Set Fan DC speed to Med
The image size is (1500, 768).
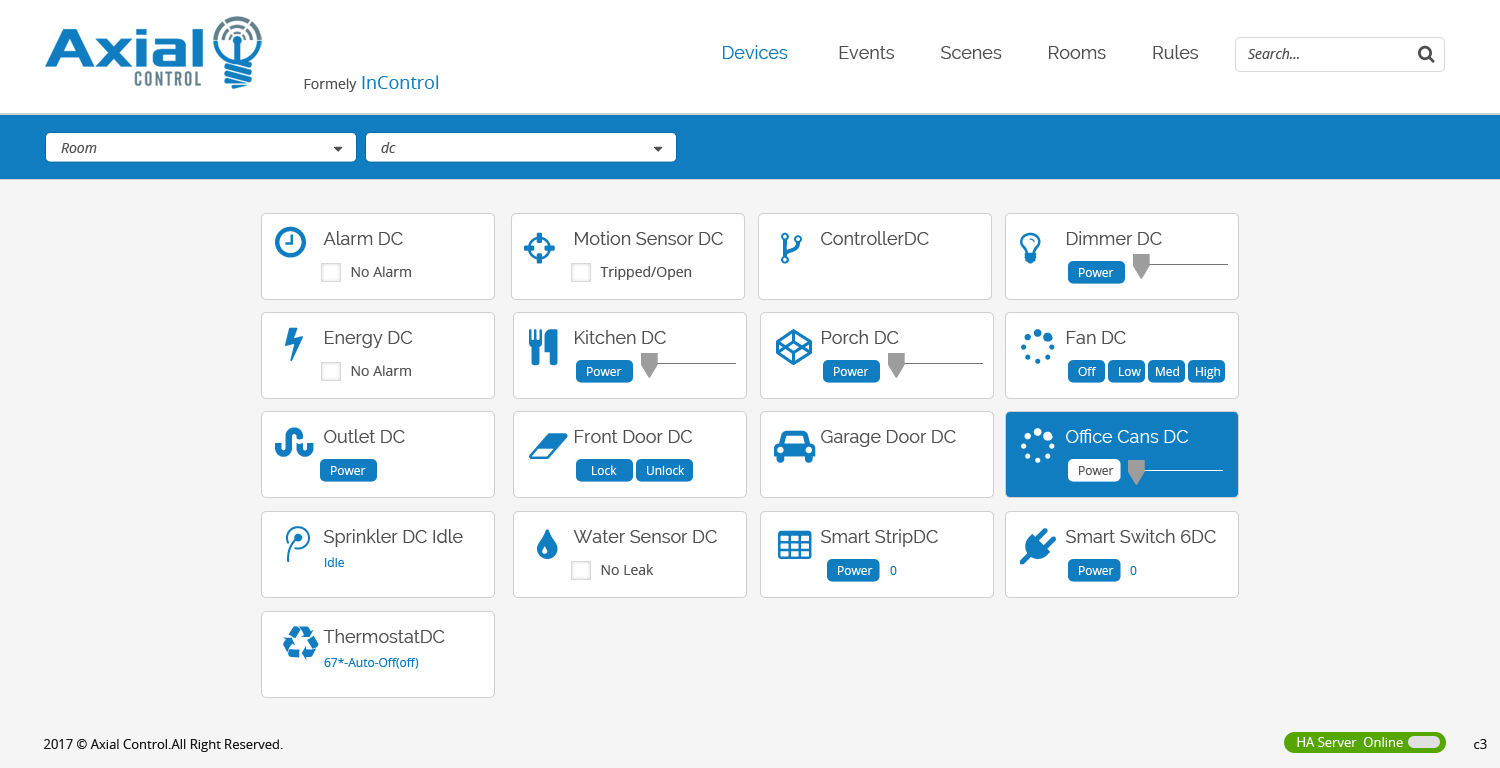[1167, 371]
